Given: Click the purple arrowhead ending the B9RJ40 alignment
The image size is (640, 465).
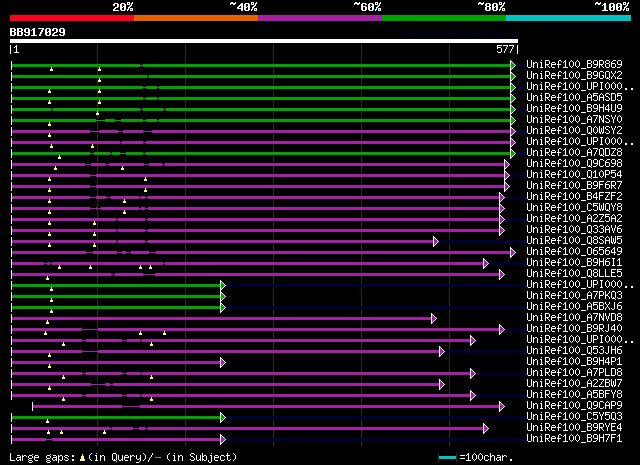Looking at the screenshot, I should click(502, 329).
